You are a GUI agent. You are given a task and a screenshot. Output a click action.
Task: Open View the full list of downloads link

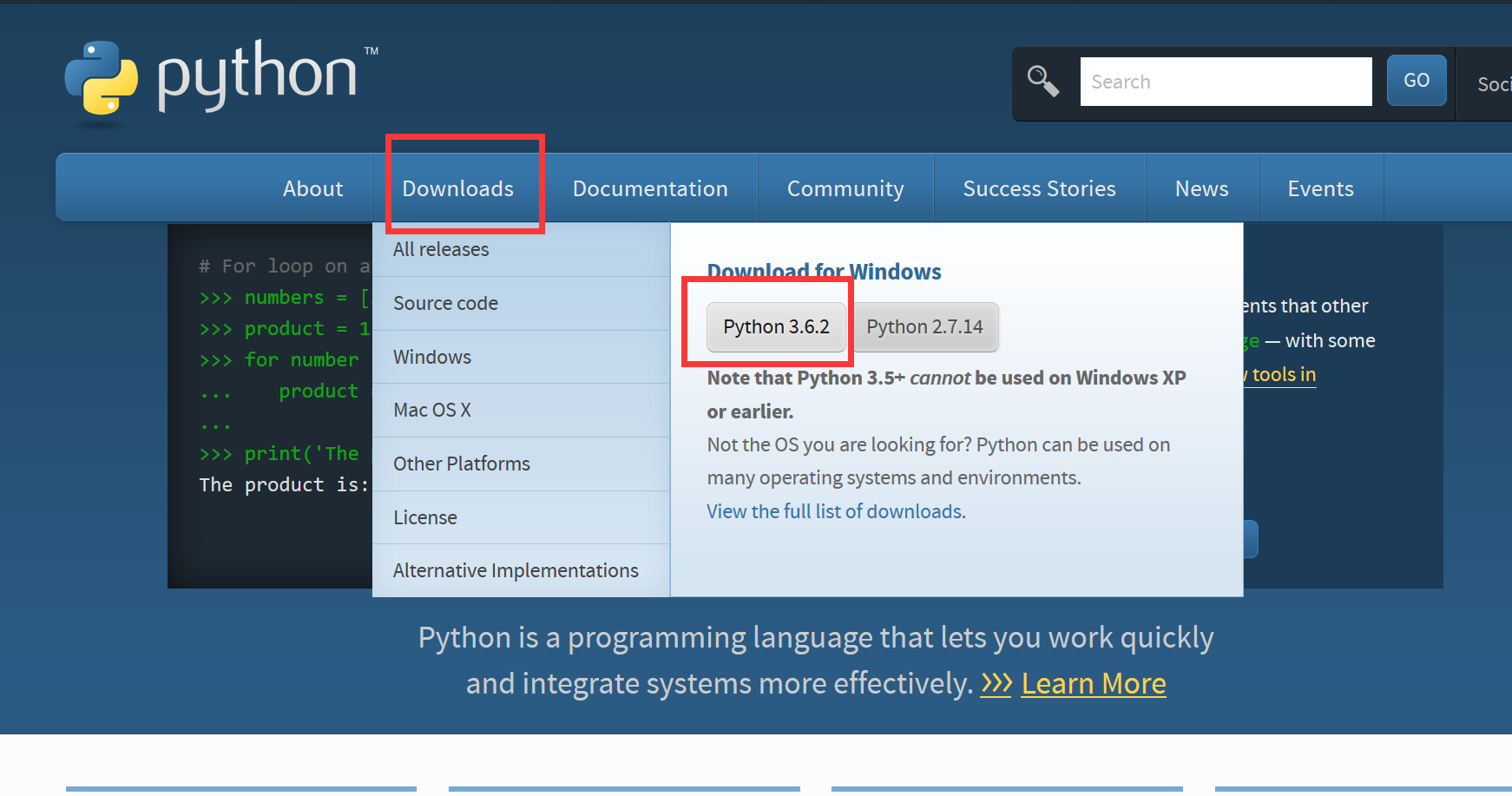836,511
